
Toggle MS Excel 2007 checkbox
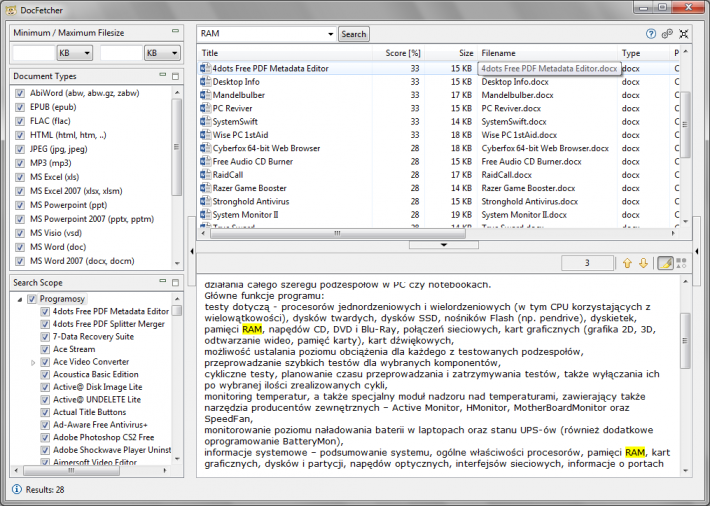point(19,191)
